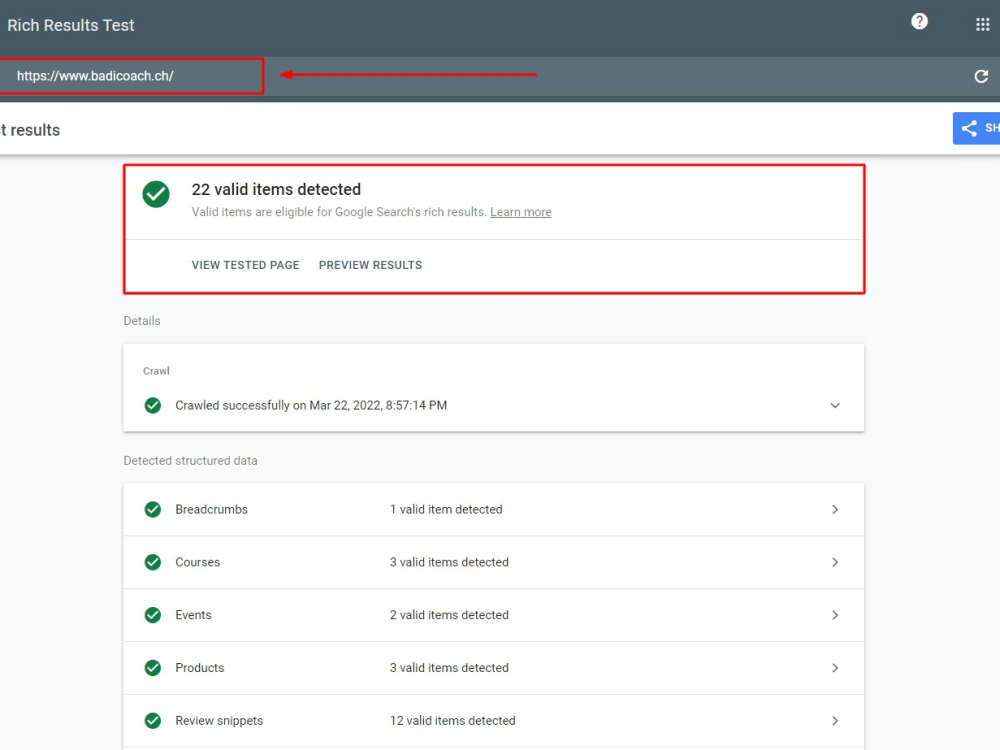Select the Events label

(193, 615)
